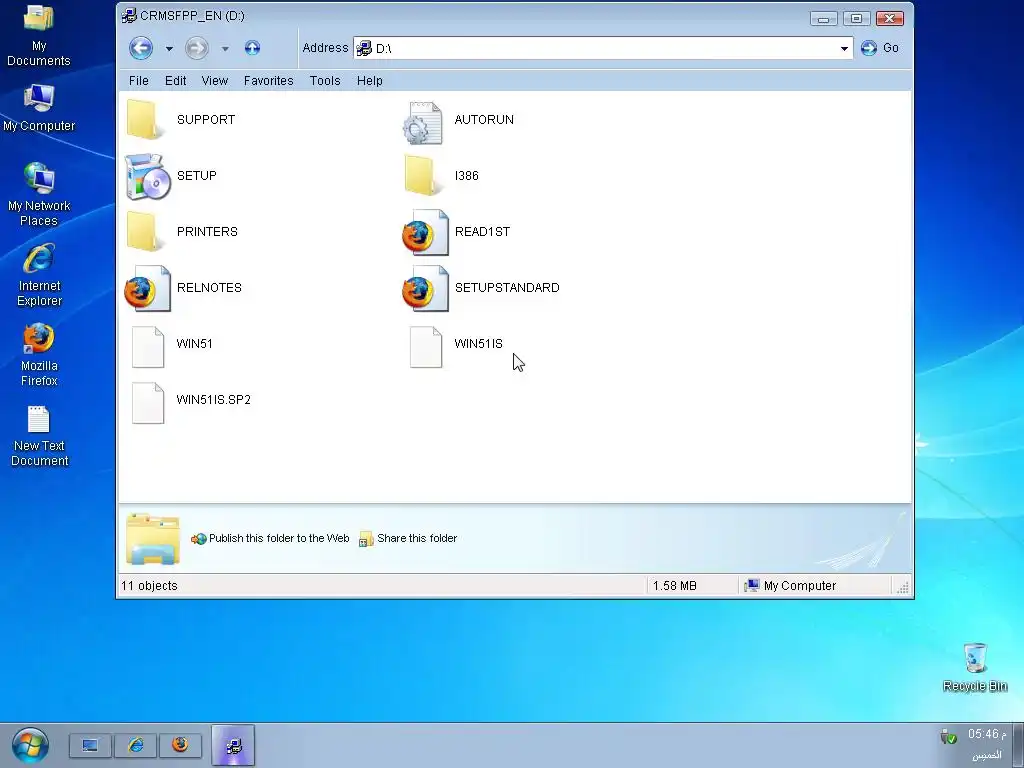Viewport: 1024px width, 768px height.
Task: Click the taskbar clock showing 05:46
Action: click(986, 734)
